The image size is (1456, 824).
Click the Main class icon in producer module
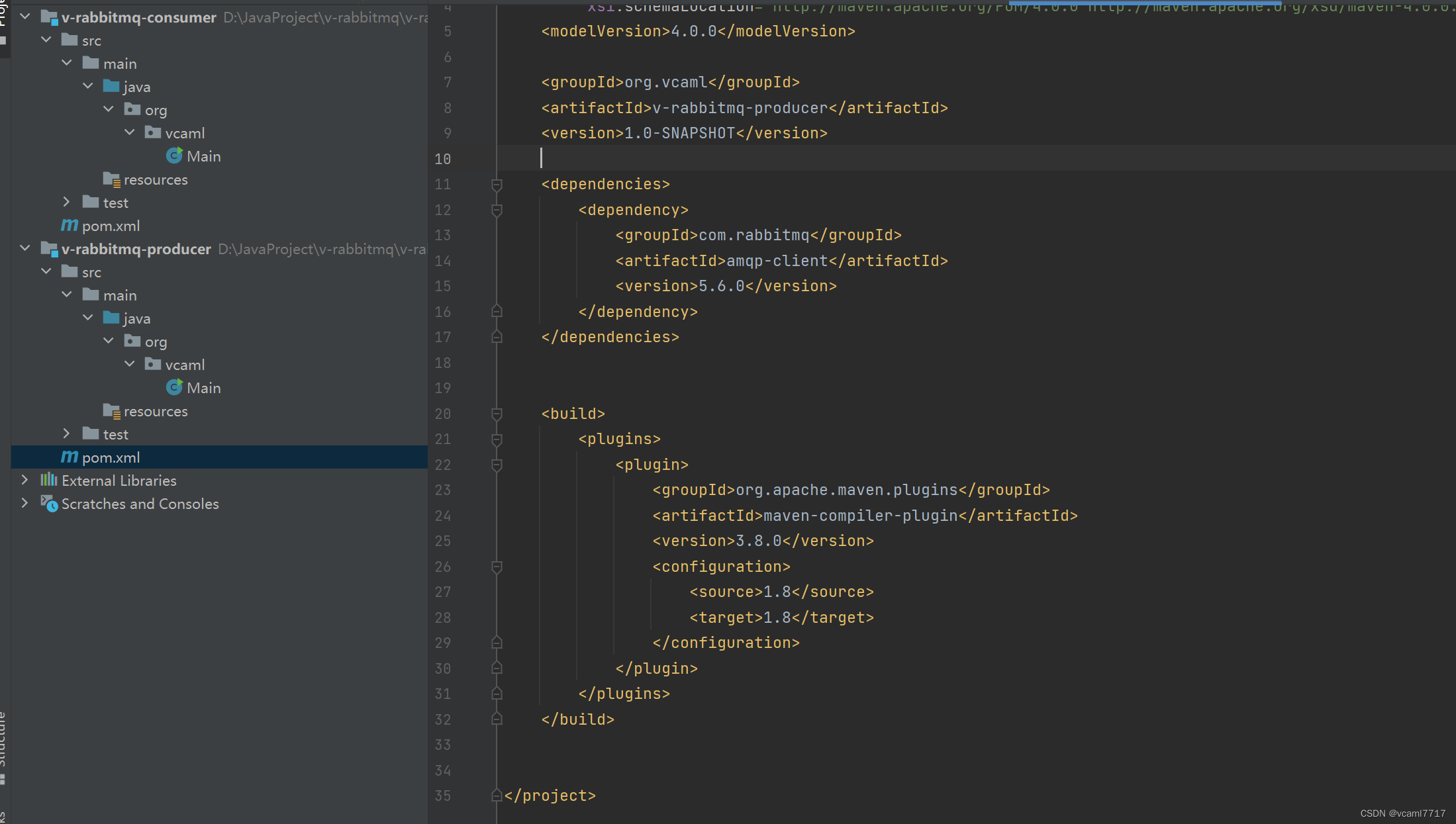pos(174,387)
